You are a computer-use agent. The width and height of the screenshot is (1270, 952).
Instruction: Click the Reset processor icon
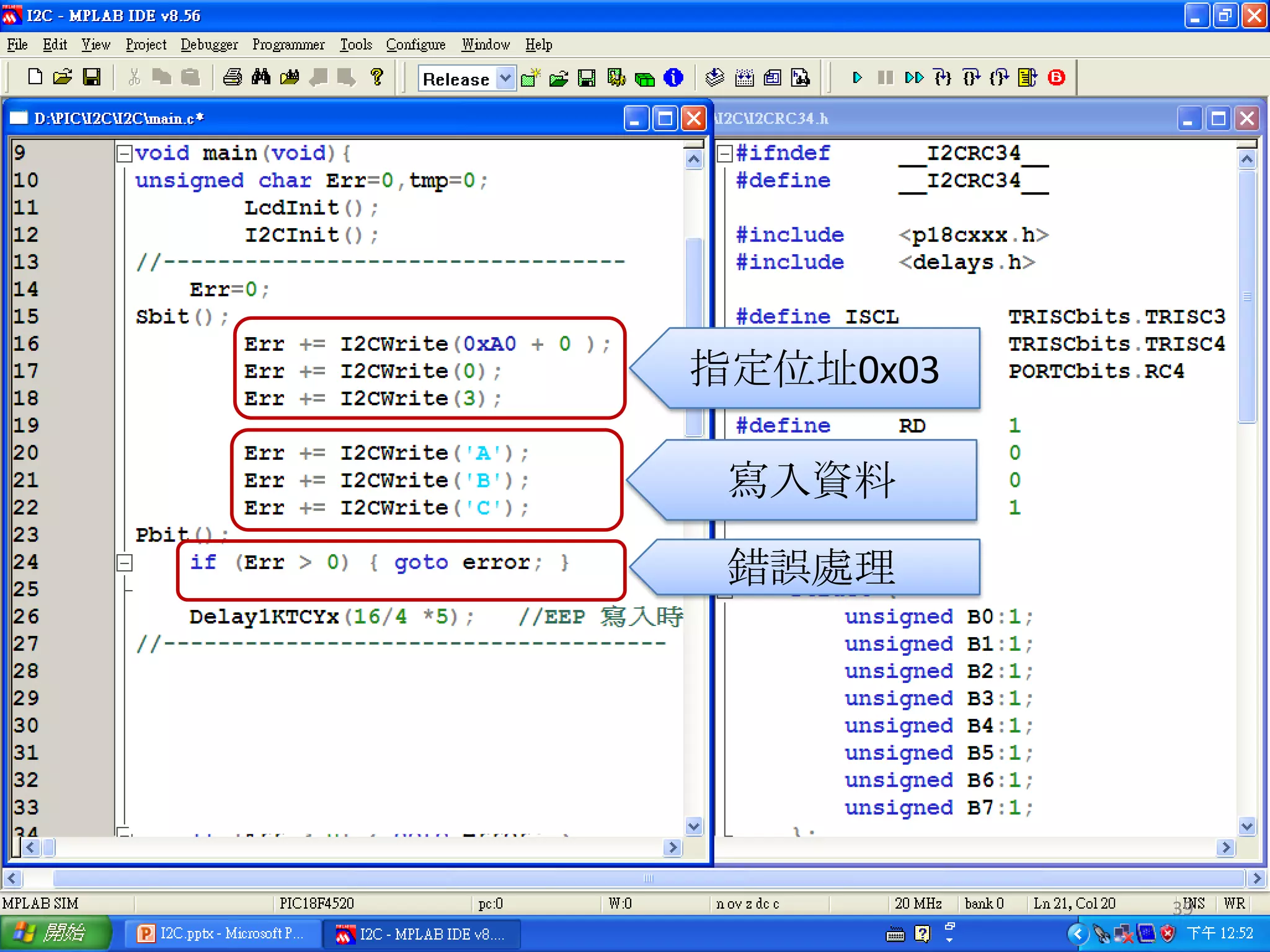(1028, 77)
